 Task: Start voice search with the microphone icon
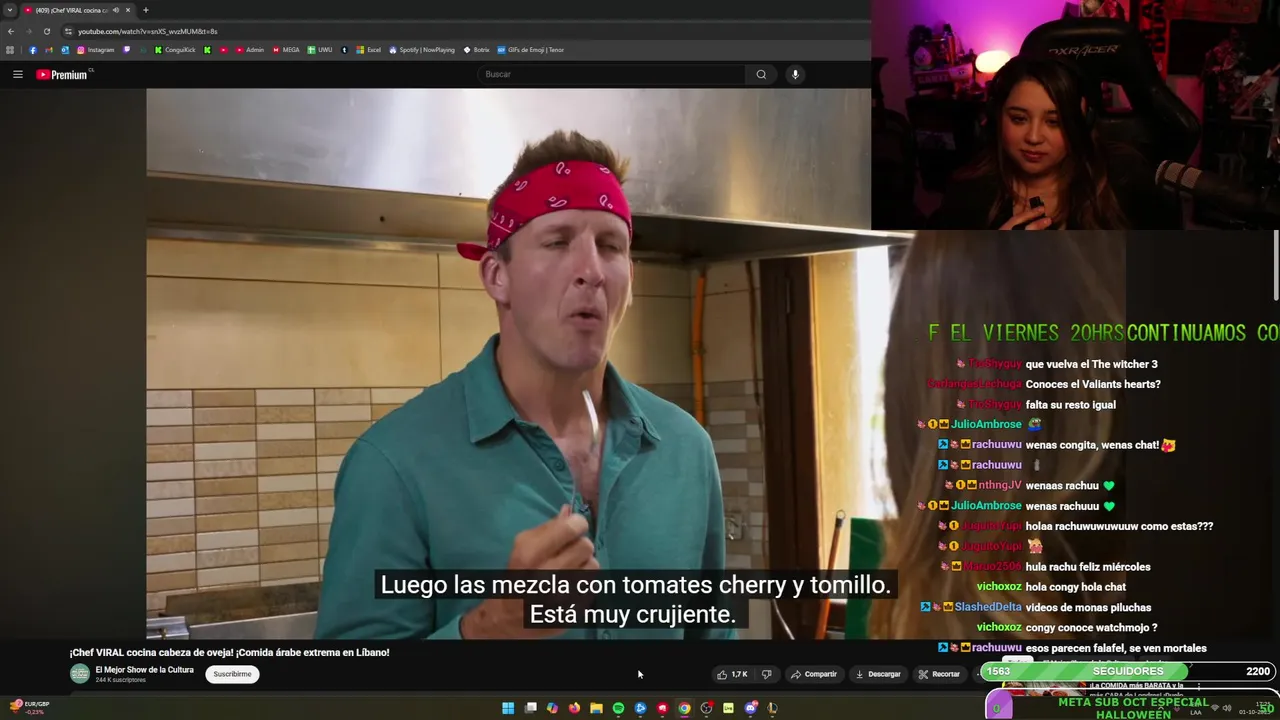pyautogui.click(x=795, y=74)
